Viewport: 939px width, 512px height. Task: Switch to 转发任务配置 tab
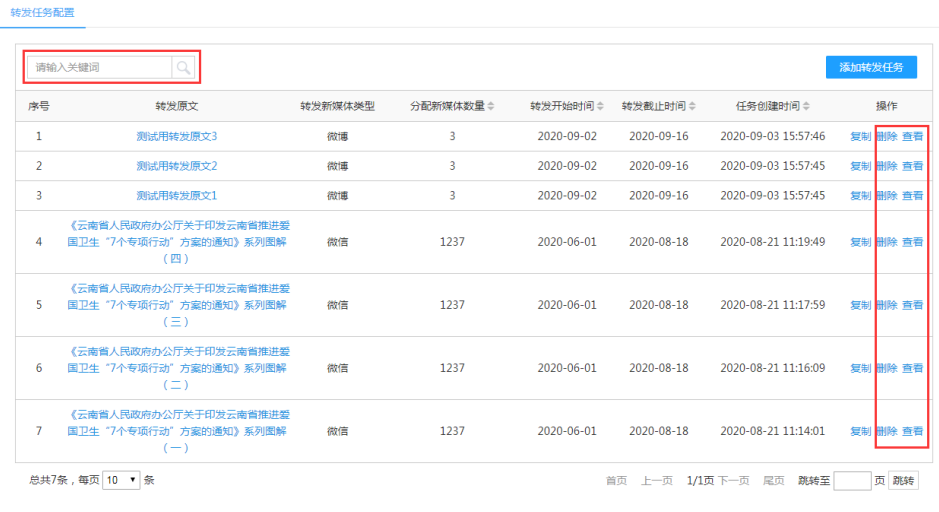click(x=42, y=12)
